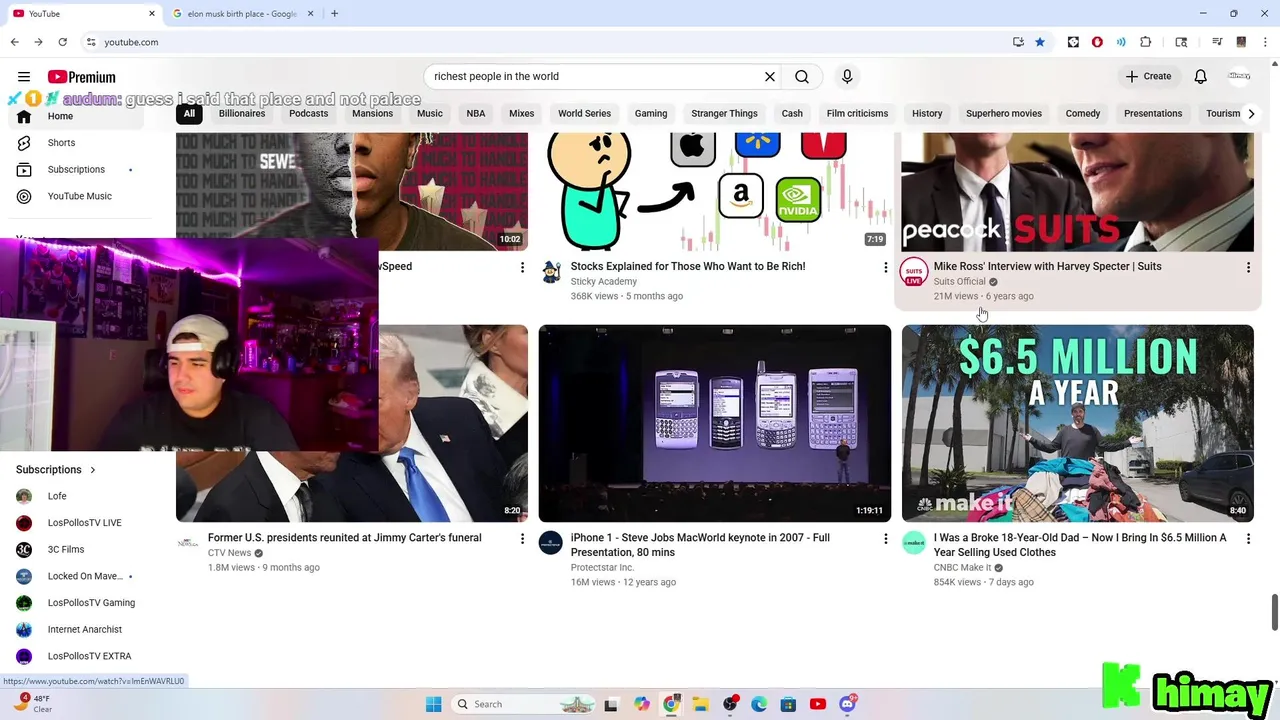Open a new browser tab

pyautogui.click(x=334, y=14)
